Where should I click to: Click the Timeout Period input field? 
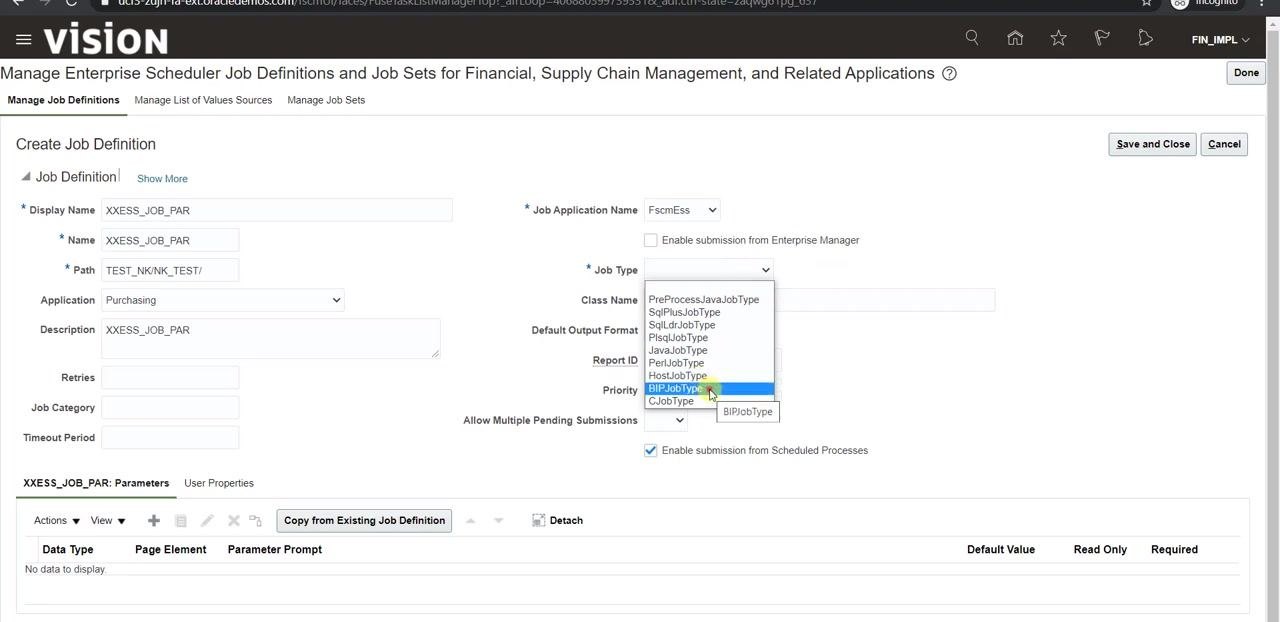point(170,437)
